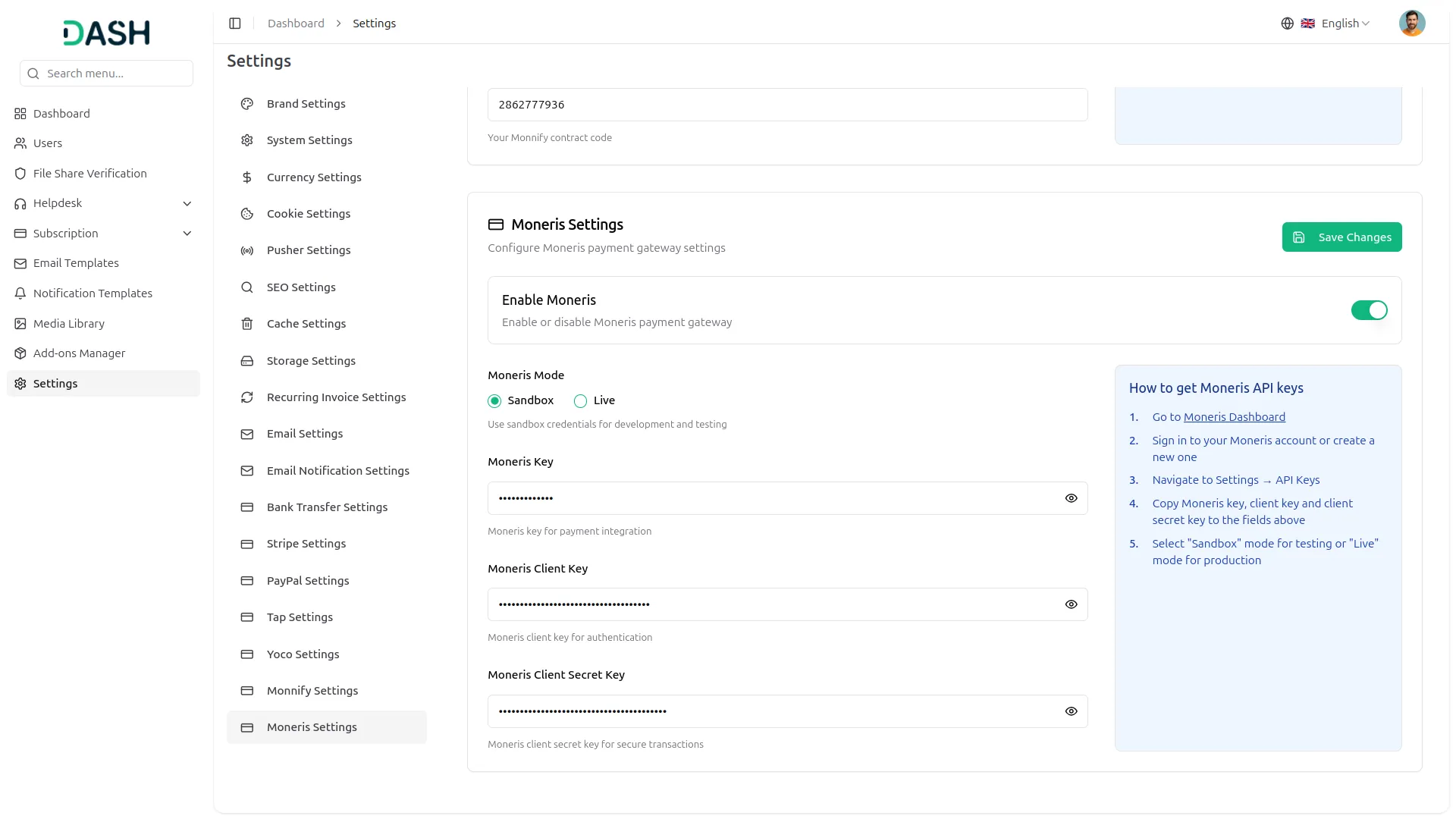Select the Sandbox mode radio button

pyautogui.click(x=494, y=401)
